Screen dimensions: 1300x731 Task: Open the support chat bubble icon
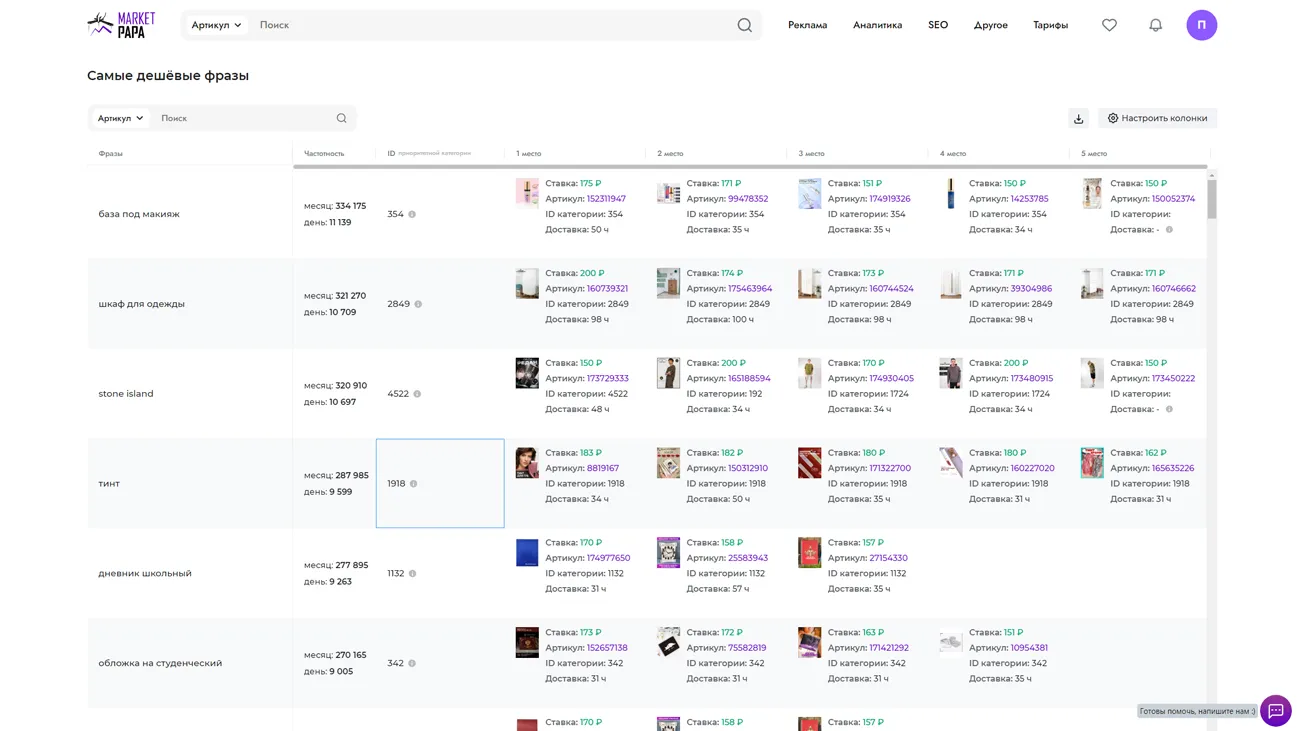[x=1275, y=710]
